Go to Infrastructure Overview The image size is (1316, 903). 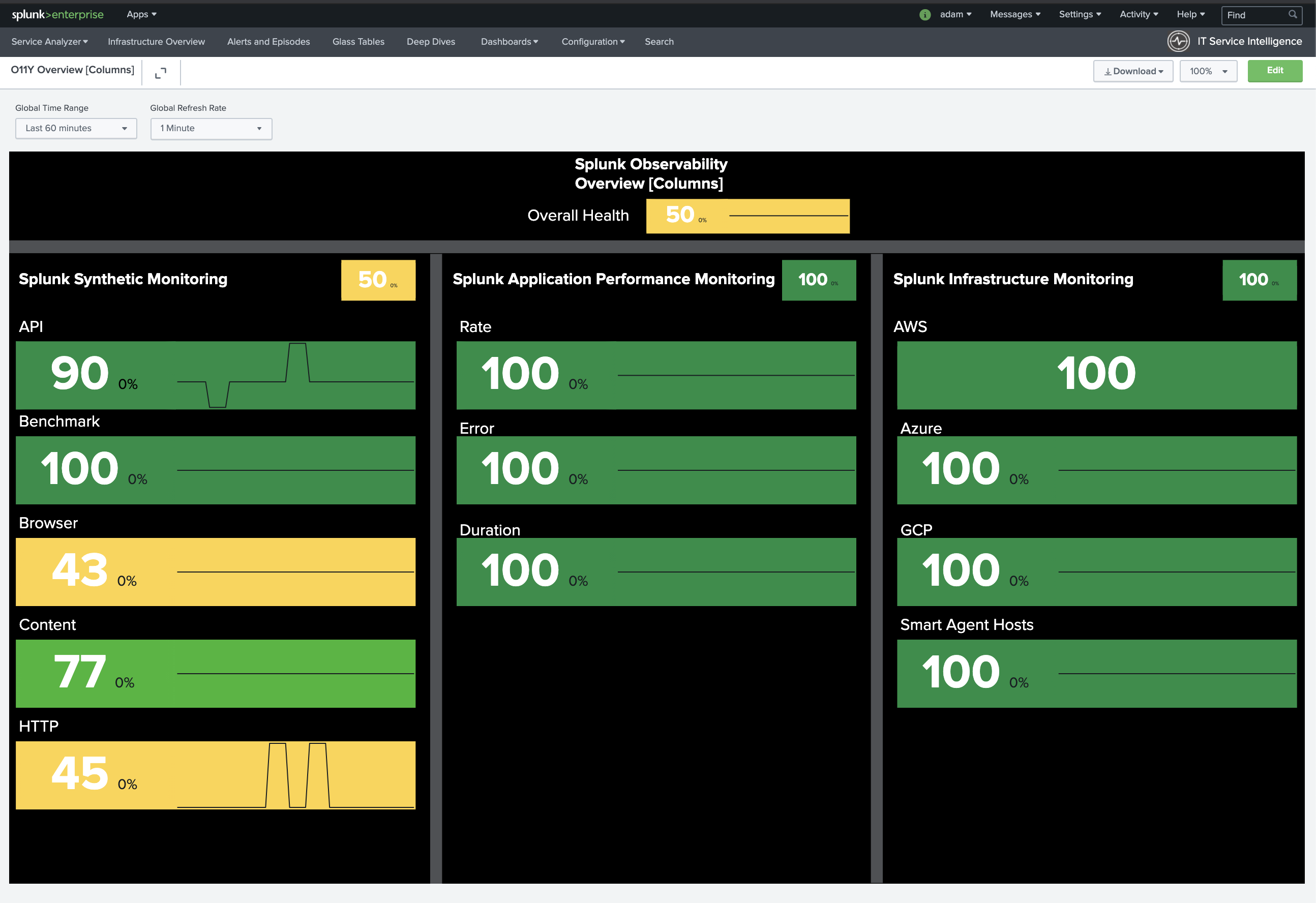tap(156, 42)
